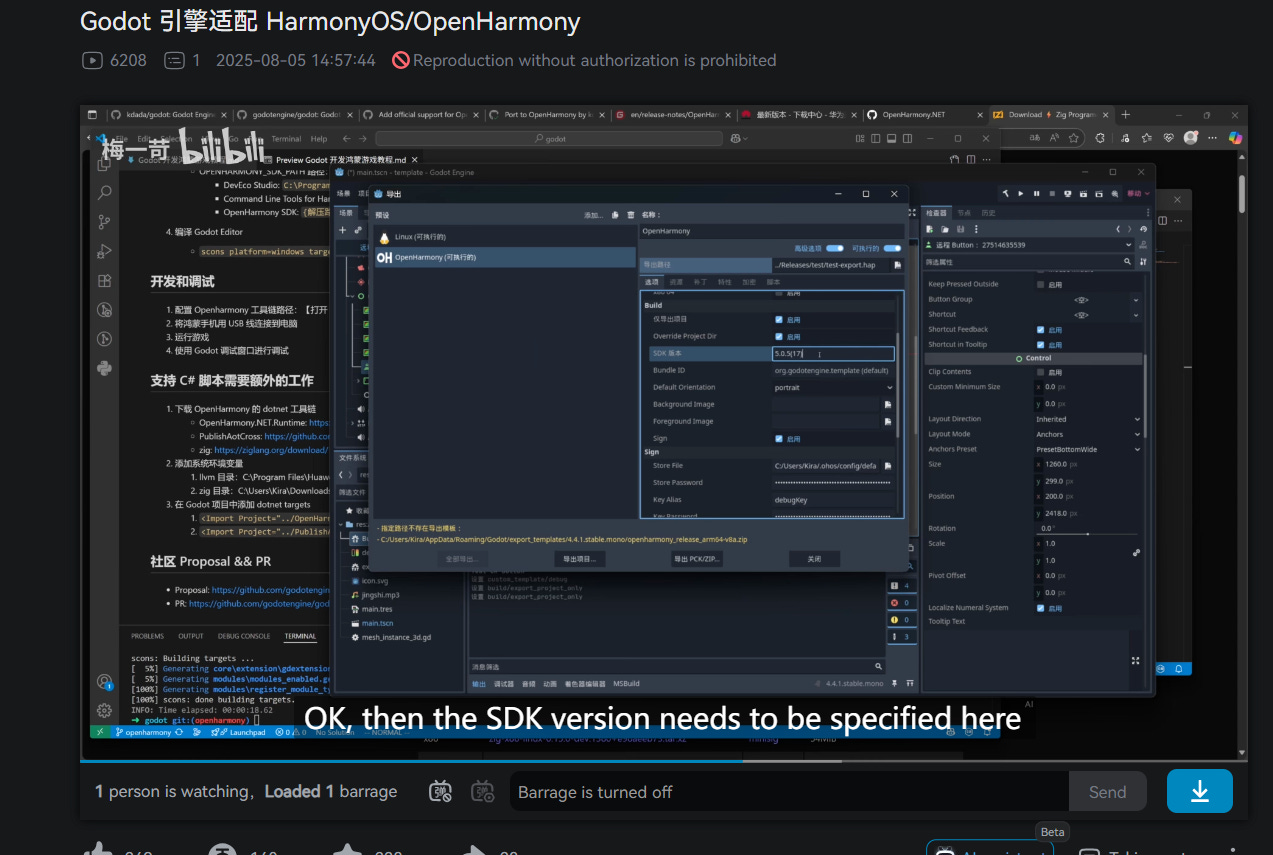This screenshot has width=1273, height=855.
Task: Select the Linux export preset
Action: coord(505,237)
